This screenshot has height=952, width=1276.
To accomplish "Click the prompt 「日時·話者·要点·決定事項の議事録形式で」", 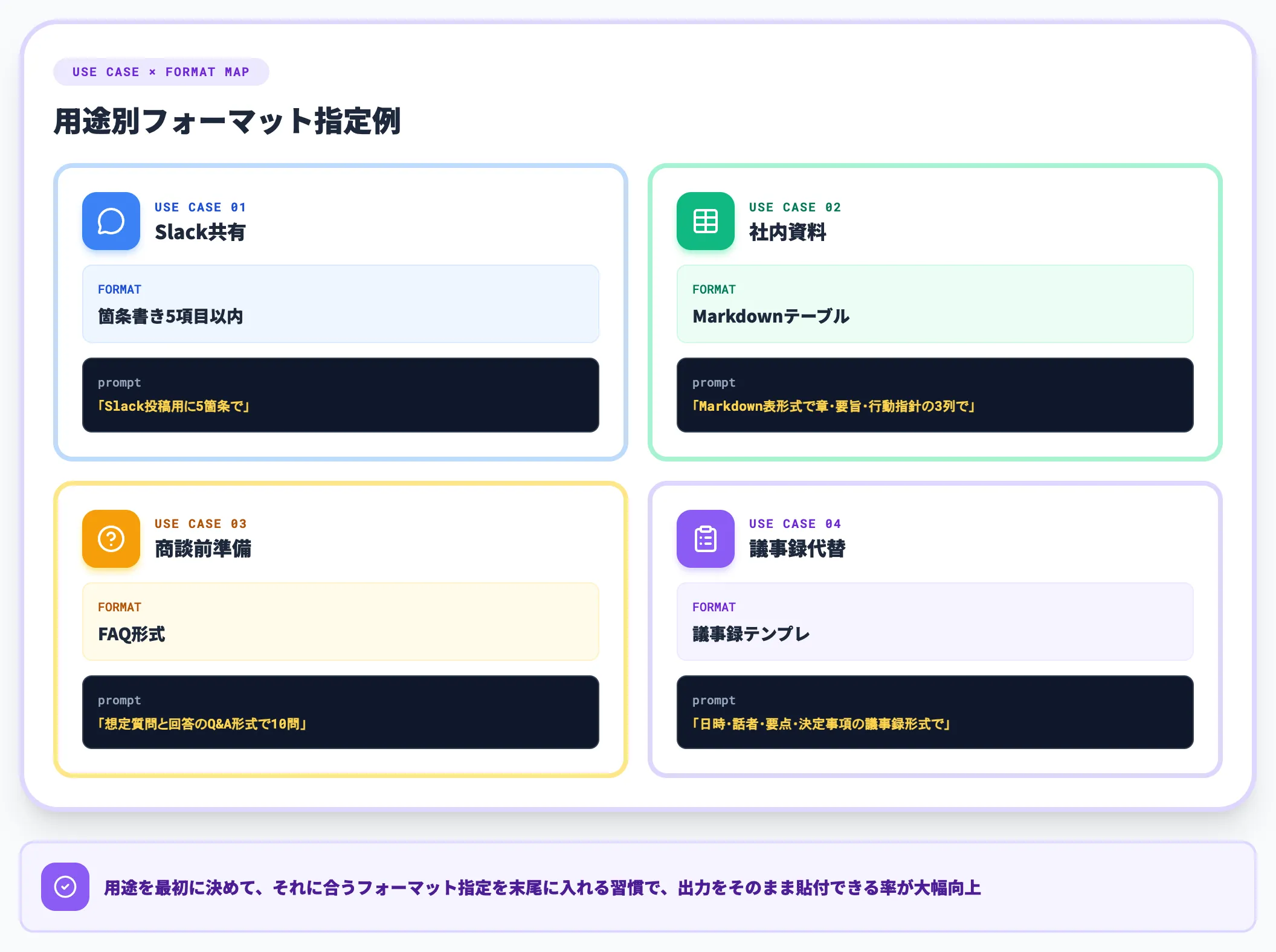I will click(822, 724).
